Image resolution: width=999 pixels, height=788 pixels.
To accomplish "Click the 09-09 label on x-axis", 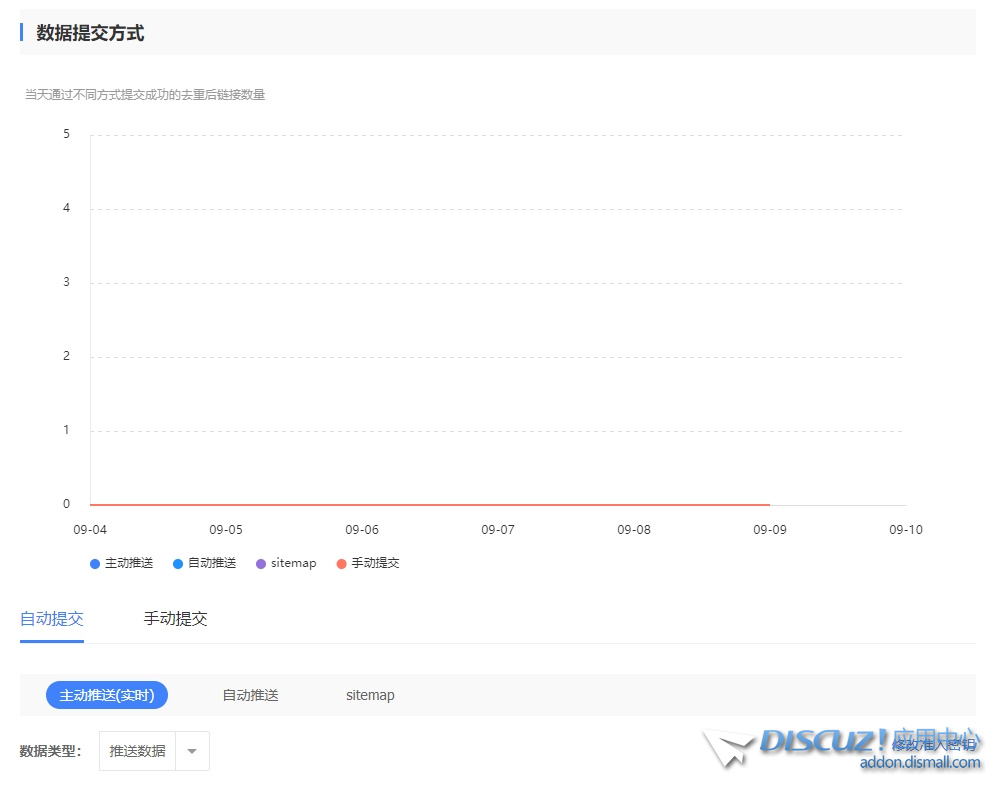I will [769, 530].
